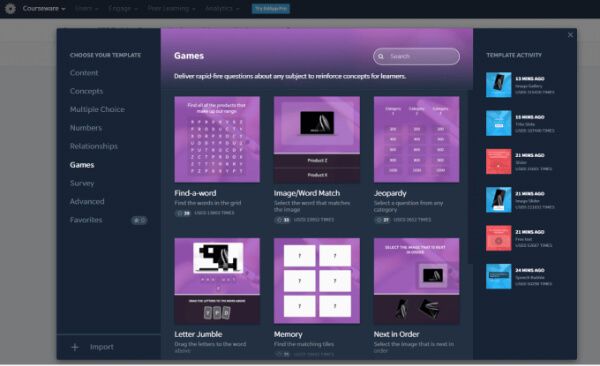The height and width of the screenshot is (366, 600).
Task: Show the Favorites template list
Action: point(86,220)
